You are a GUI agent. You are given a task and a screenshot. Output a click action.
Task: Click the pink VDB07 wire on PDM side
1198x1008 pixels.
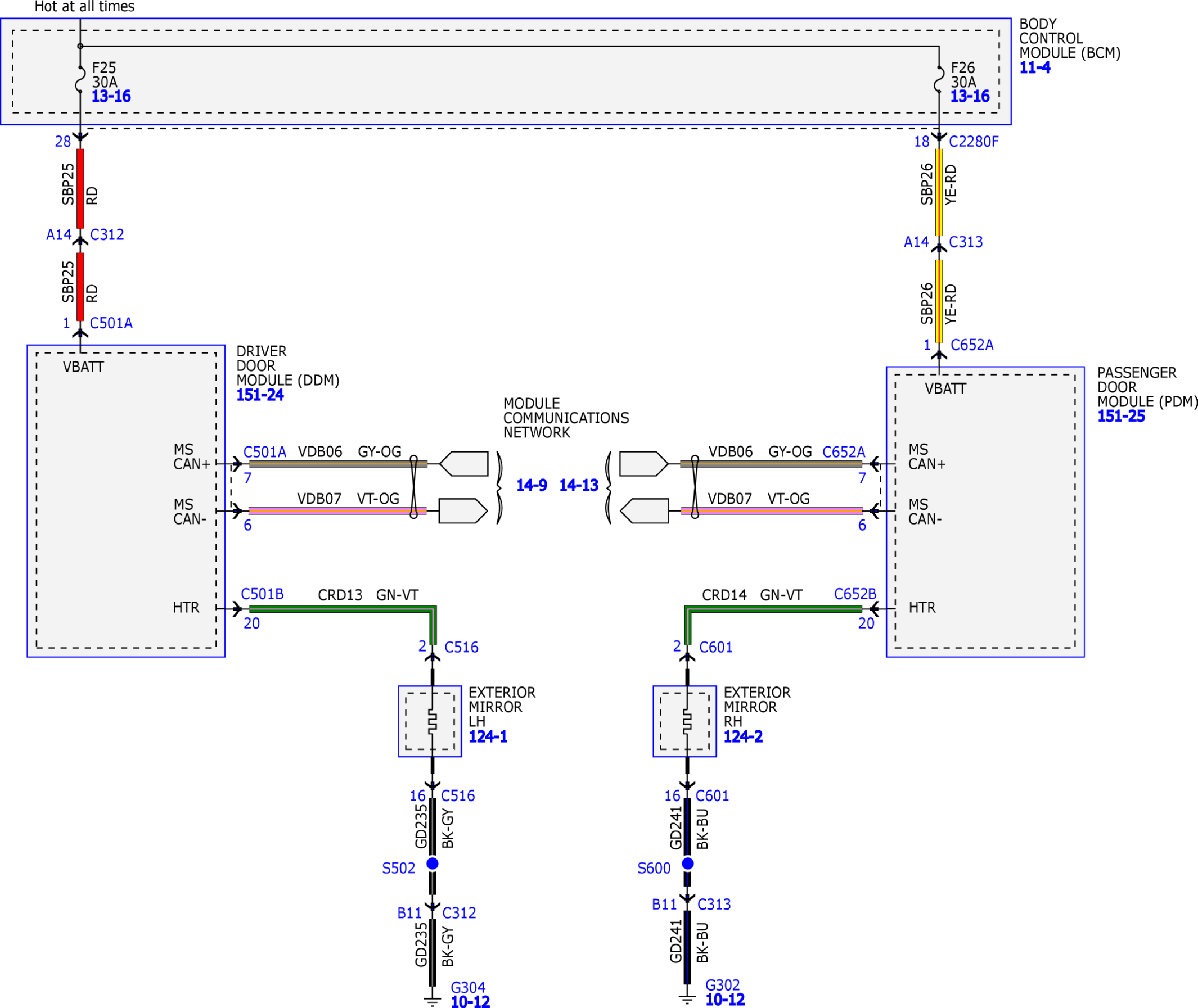(772, 511)
